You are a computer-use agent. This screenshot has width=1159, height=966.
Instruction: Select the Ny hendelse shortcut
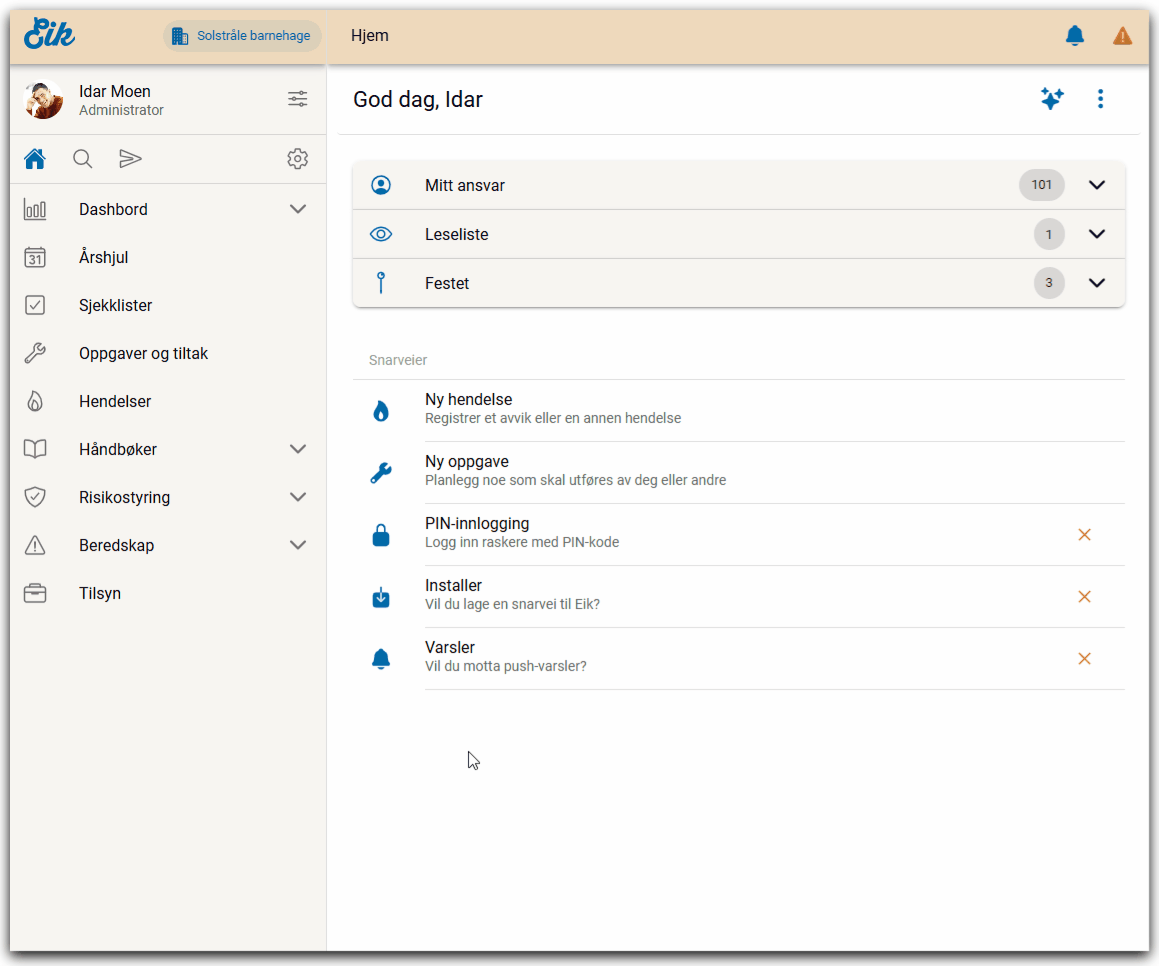pyautogui.click(x=468, y=409)
